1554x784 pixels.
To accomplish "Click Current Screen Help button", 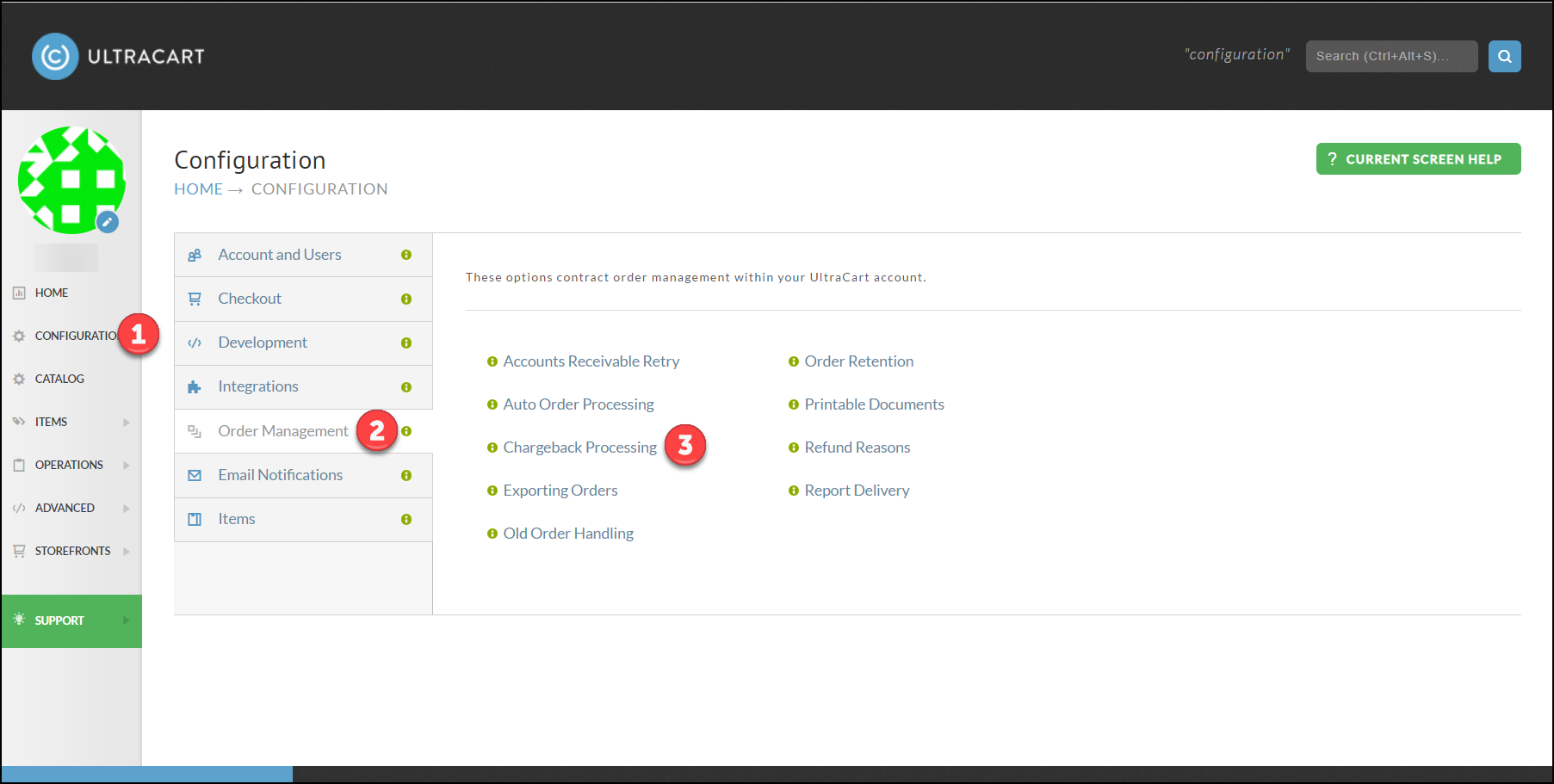I will pos(1418,159).
